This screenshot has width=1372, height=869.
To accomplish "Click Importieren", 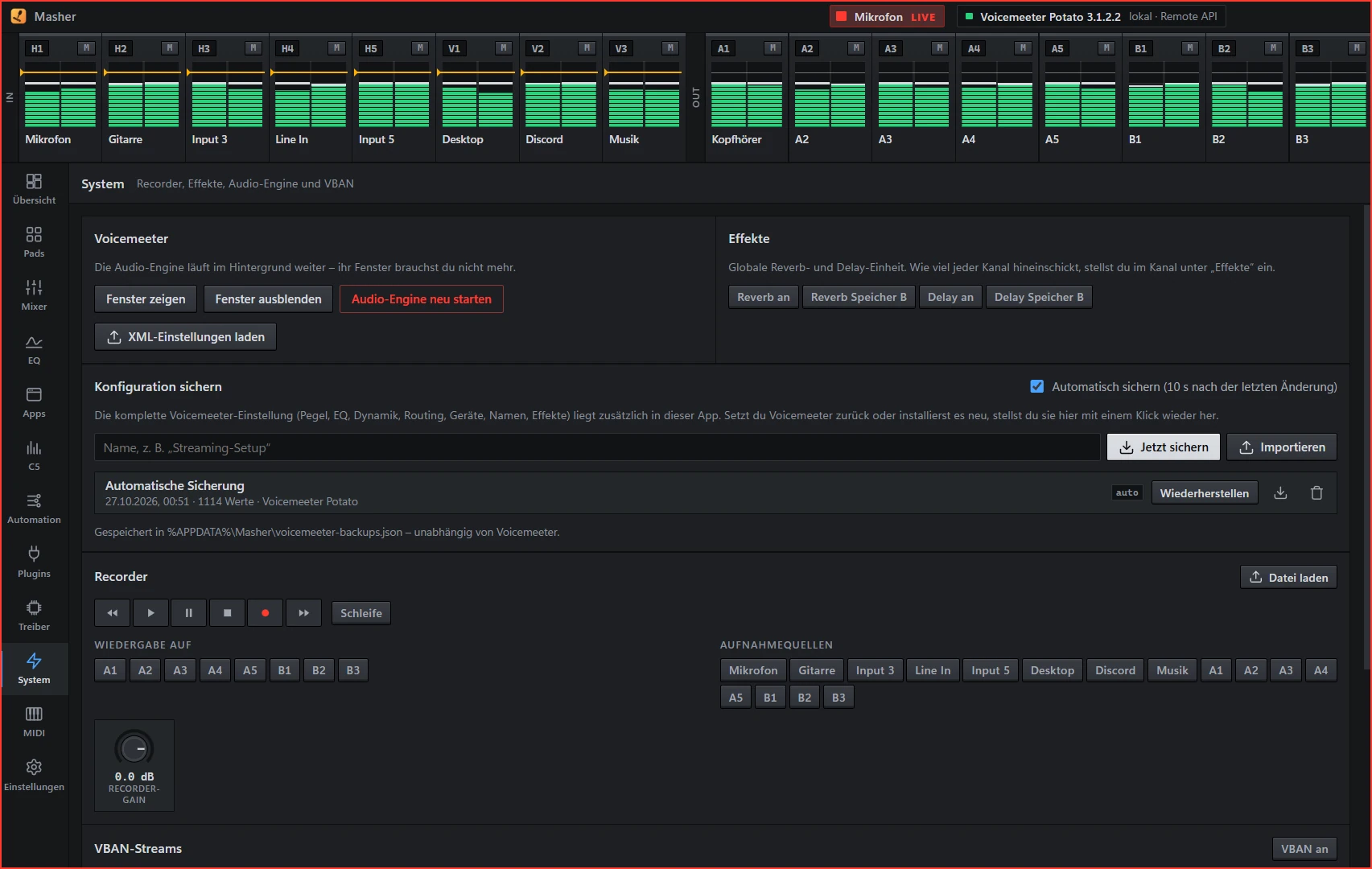I will 1282,447.
